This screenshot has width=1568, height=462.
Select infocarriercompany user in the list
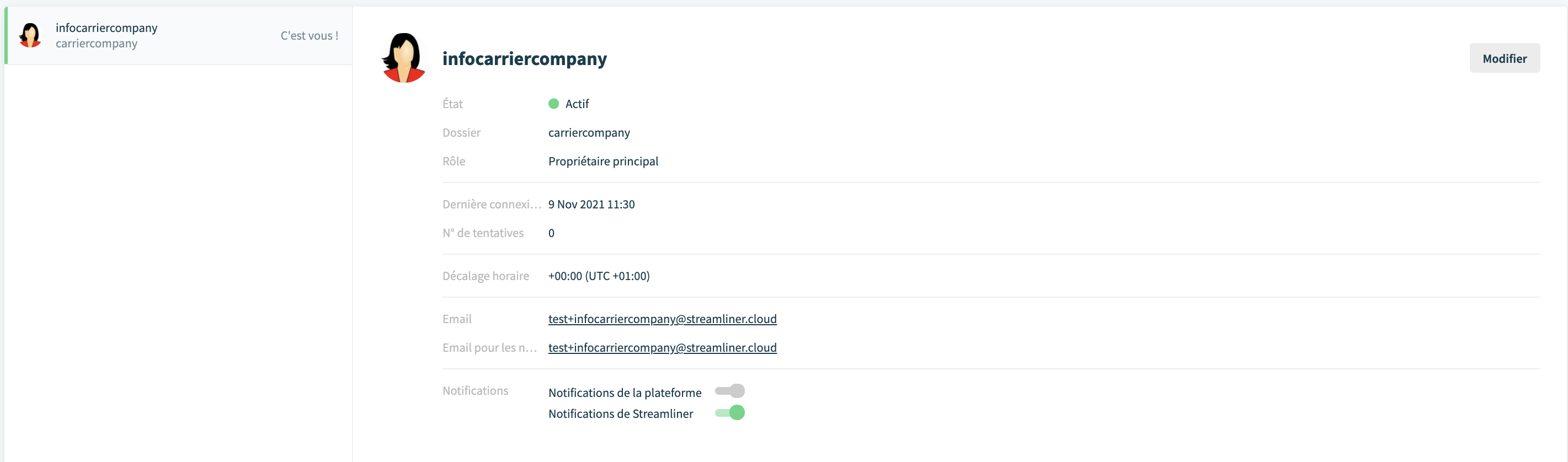point(178,35)
